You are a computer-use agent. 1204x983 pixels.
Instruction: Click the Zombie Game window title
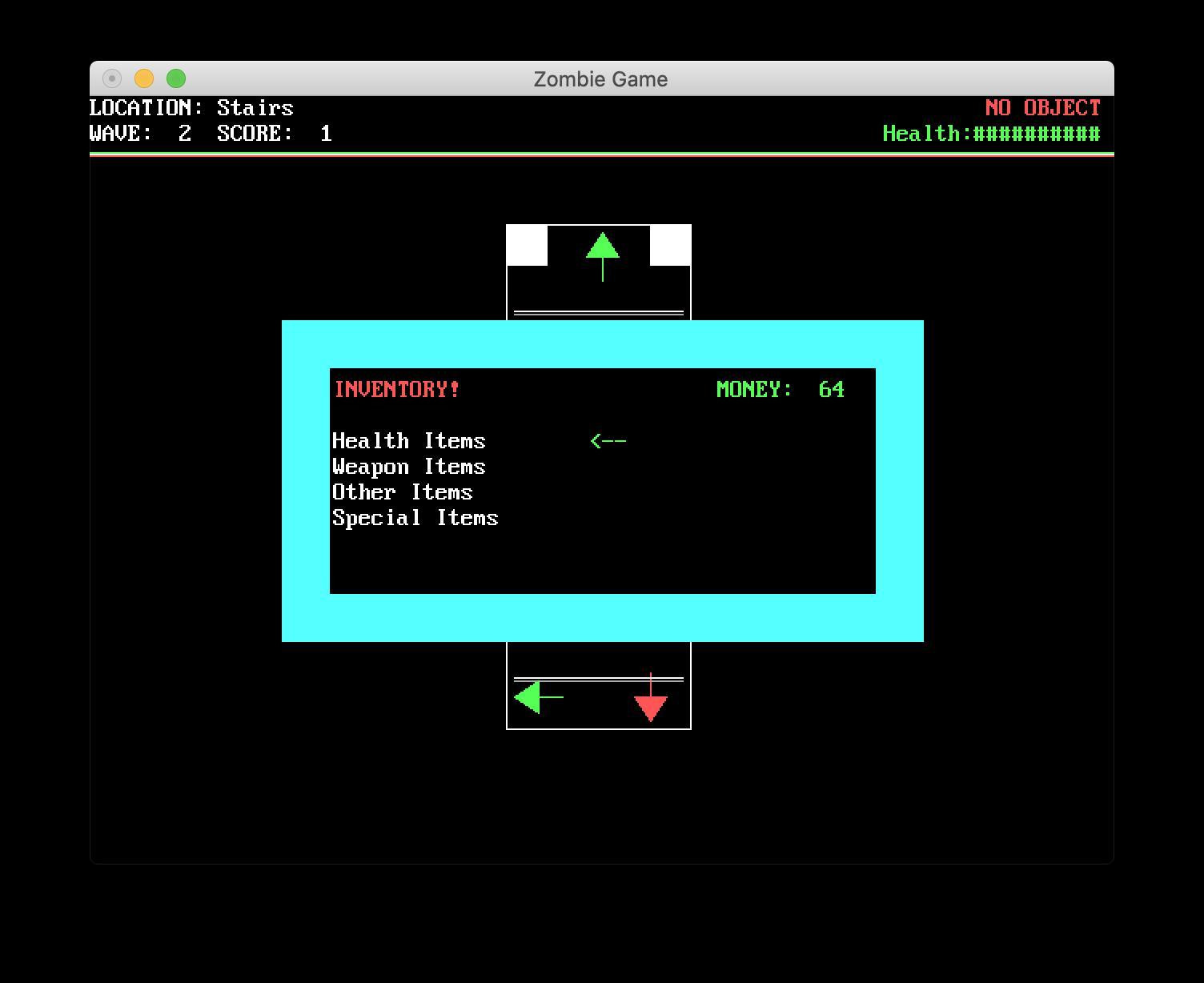(601, 79)
